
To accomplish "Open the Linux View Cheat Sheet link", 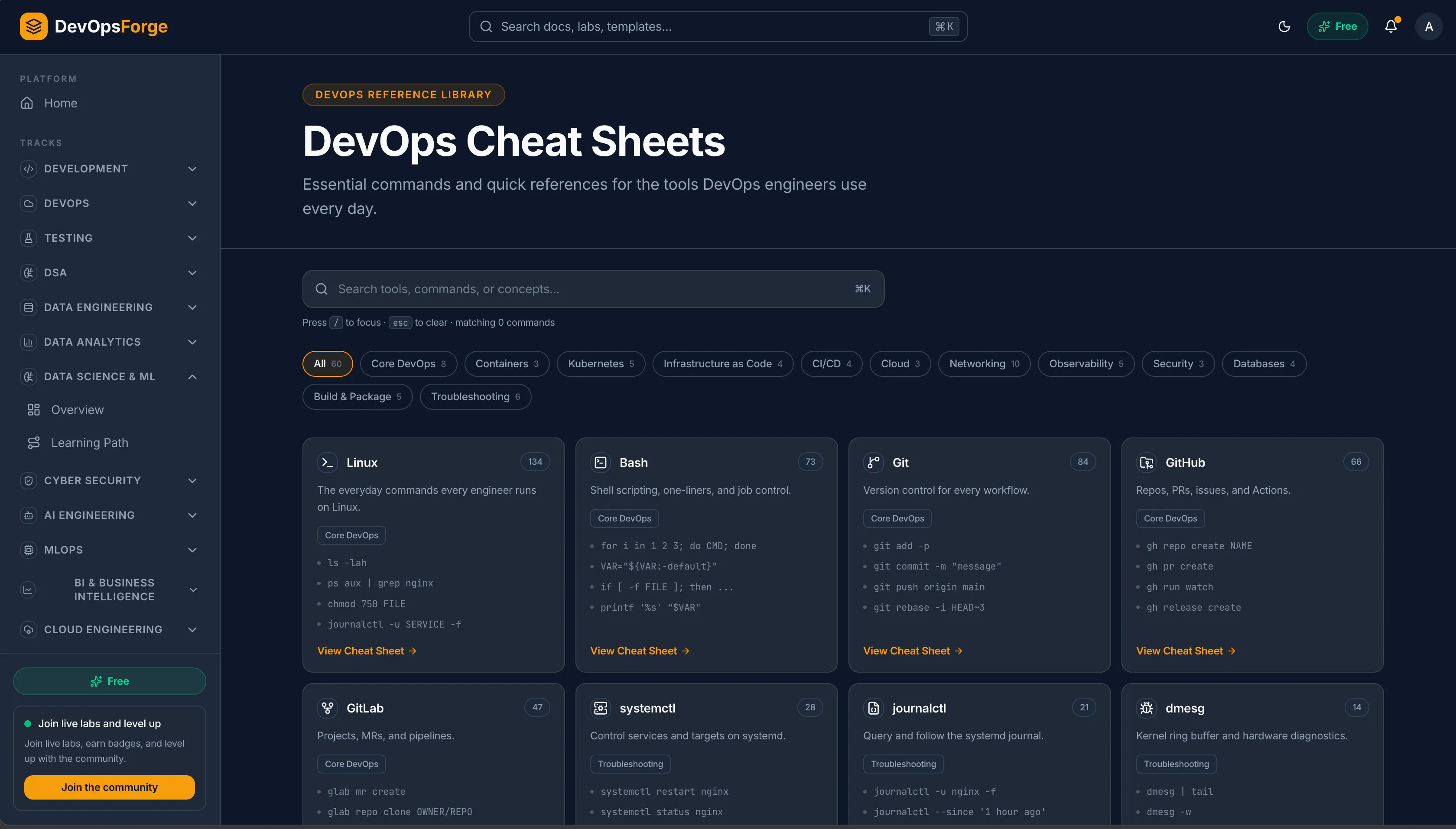I will click(x=367, y=651).
